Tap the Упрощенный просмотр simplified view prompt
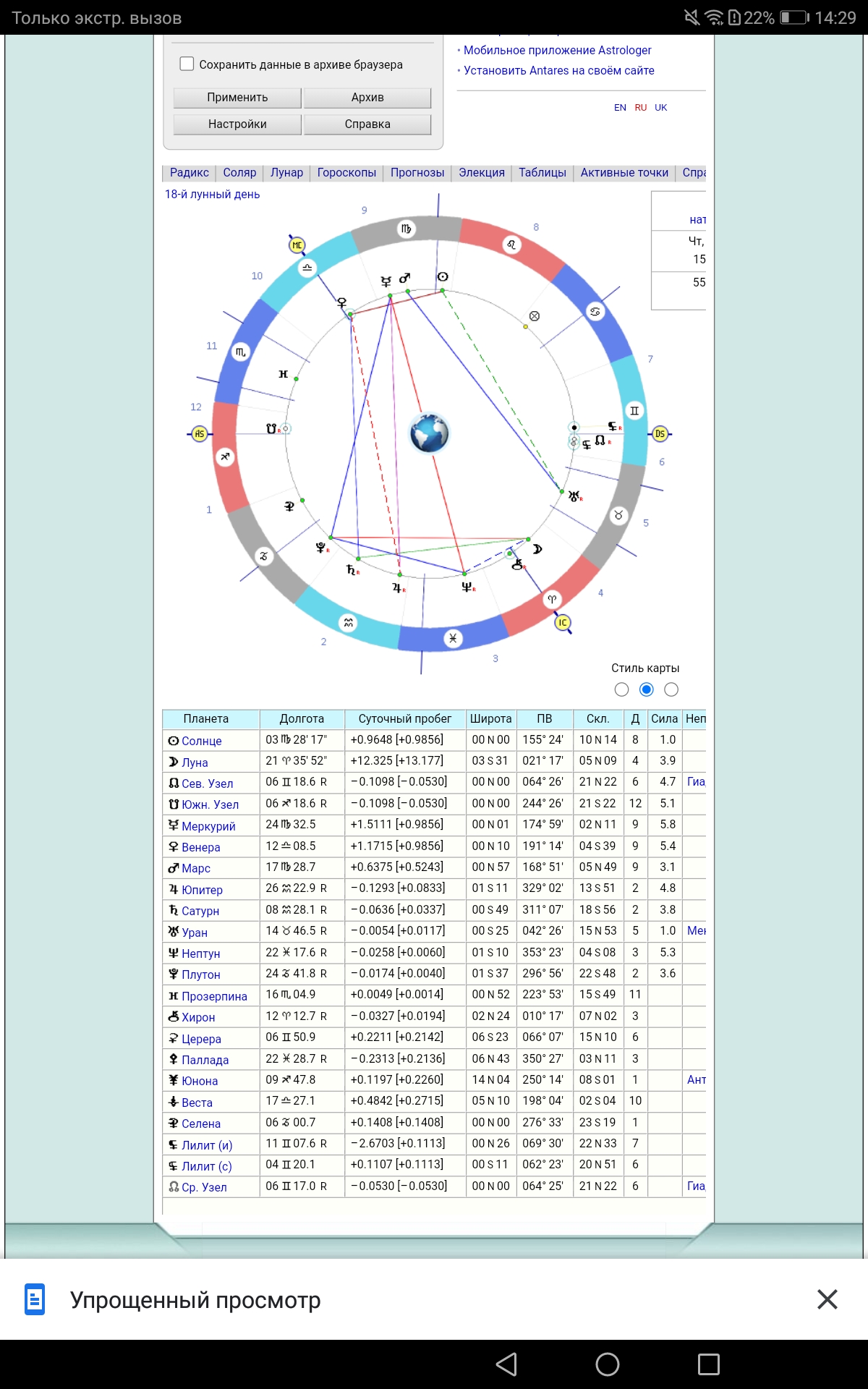Viewport: 868px width, 1389px height. [x=195, y=1300]
